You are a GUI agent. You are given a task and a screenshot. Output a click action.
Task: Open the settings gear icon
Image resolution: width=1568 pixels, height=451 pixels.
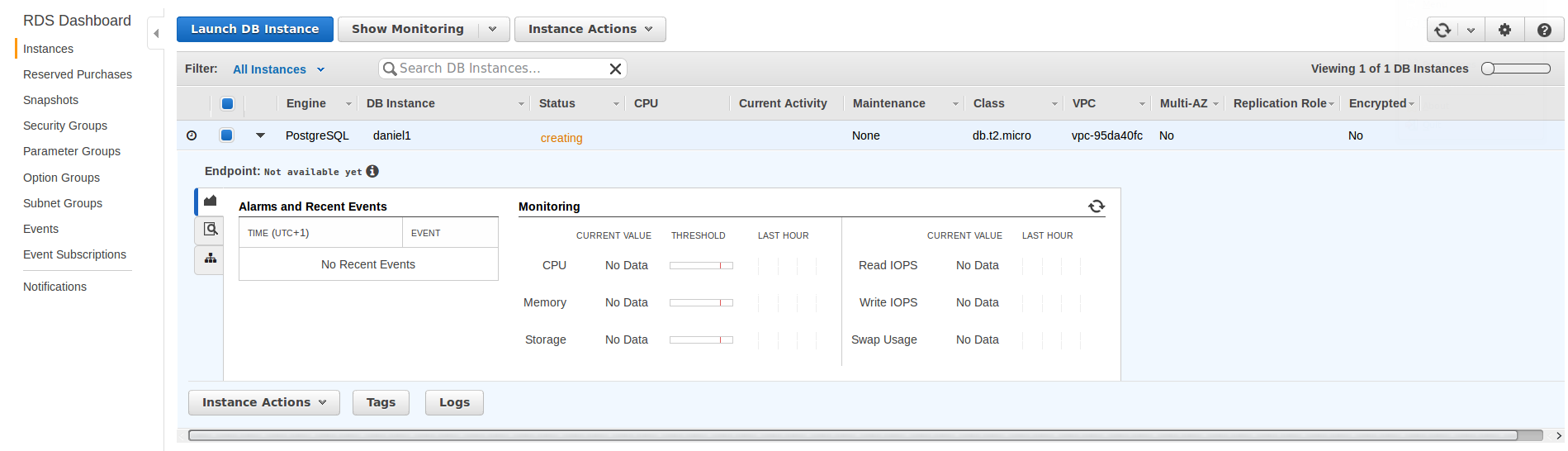point(1504,30)
